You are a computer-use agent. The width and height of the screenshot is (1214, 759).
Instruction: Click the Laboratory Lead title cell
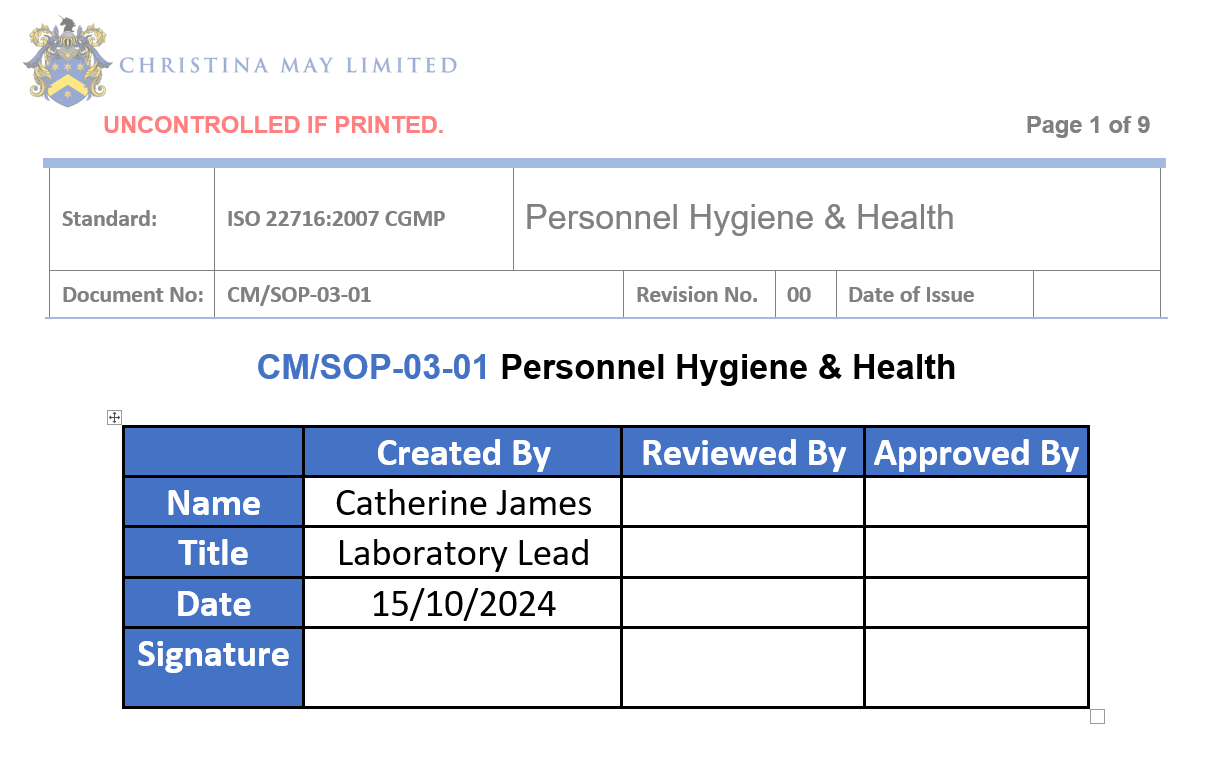pyautogui.click(x=463, y=553)
